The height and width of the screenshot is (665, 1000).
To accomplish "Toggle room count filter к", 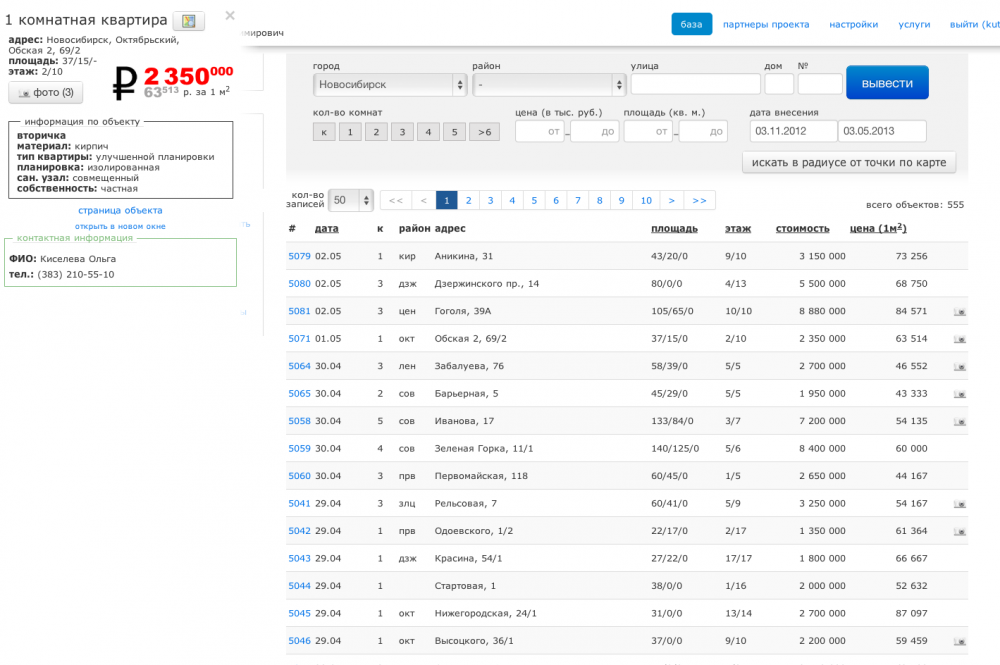I will click(324, 132).
